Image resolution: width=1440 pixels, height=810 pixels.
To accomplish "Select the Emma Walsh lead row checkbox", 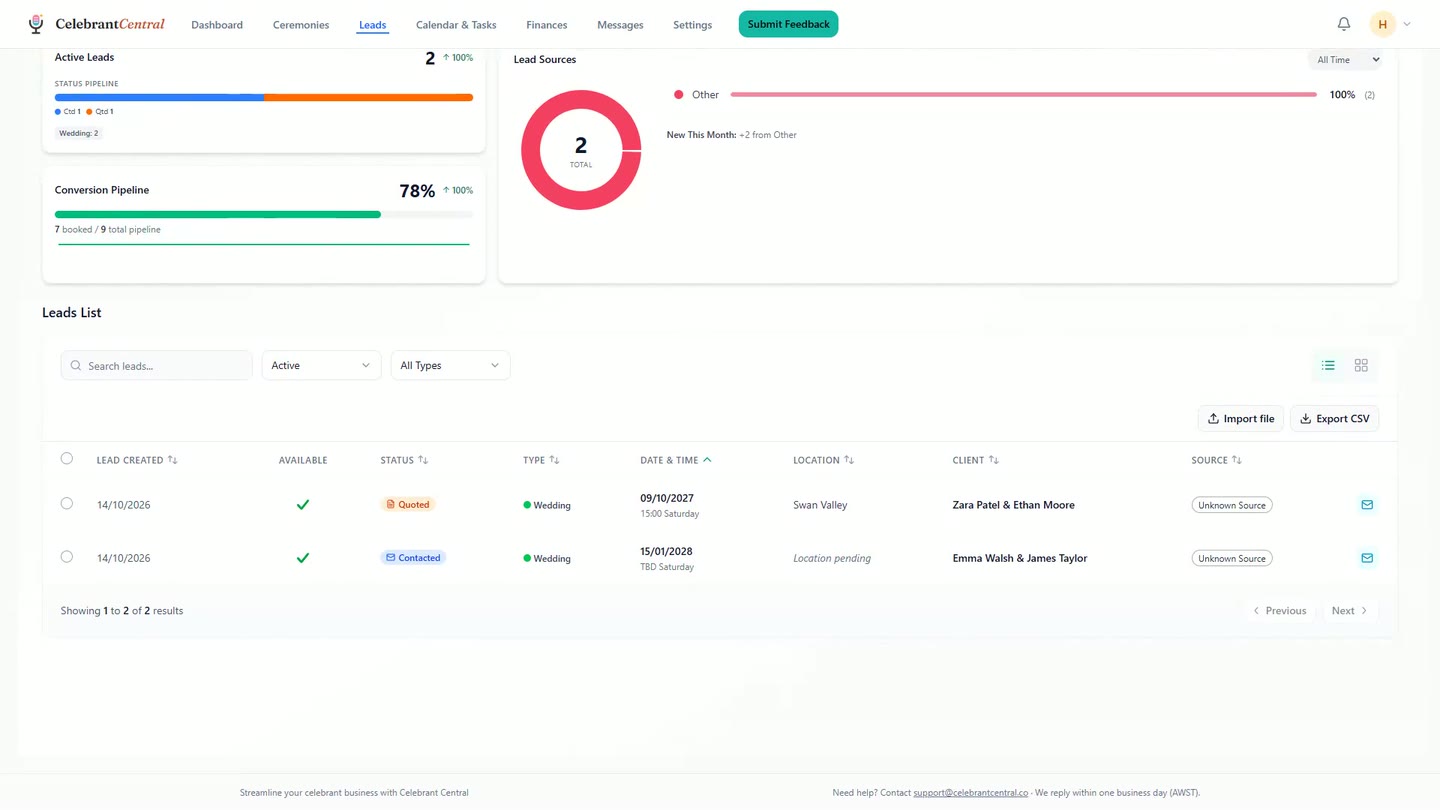I will pyautogui.click(x=67, y=557).
